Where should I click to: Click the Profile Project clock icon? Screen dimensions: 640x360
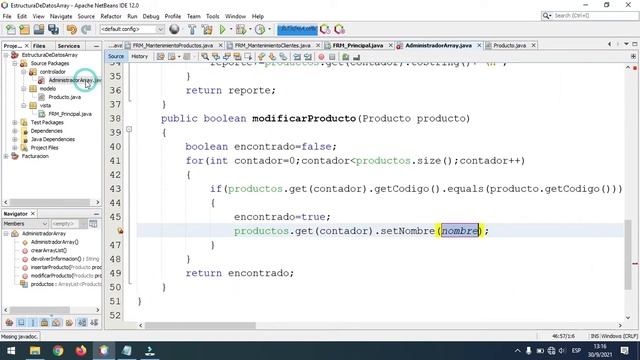coord(260,29)
